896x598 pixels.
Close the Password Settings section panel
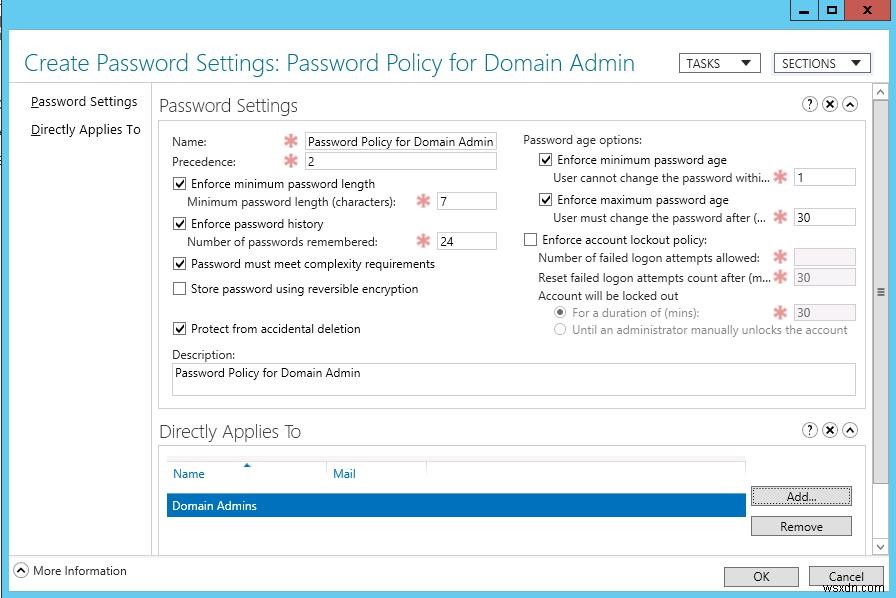point(831,105)
